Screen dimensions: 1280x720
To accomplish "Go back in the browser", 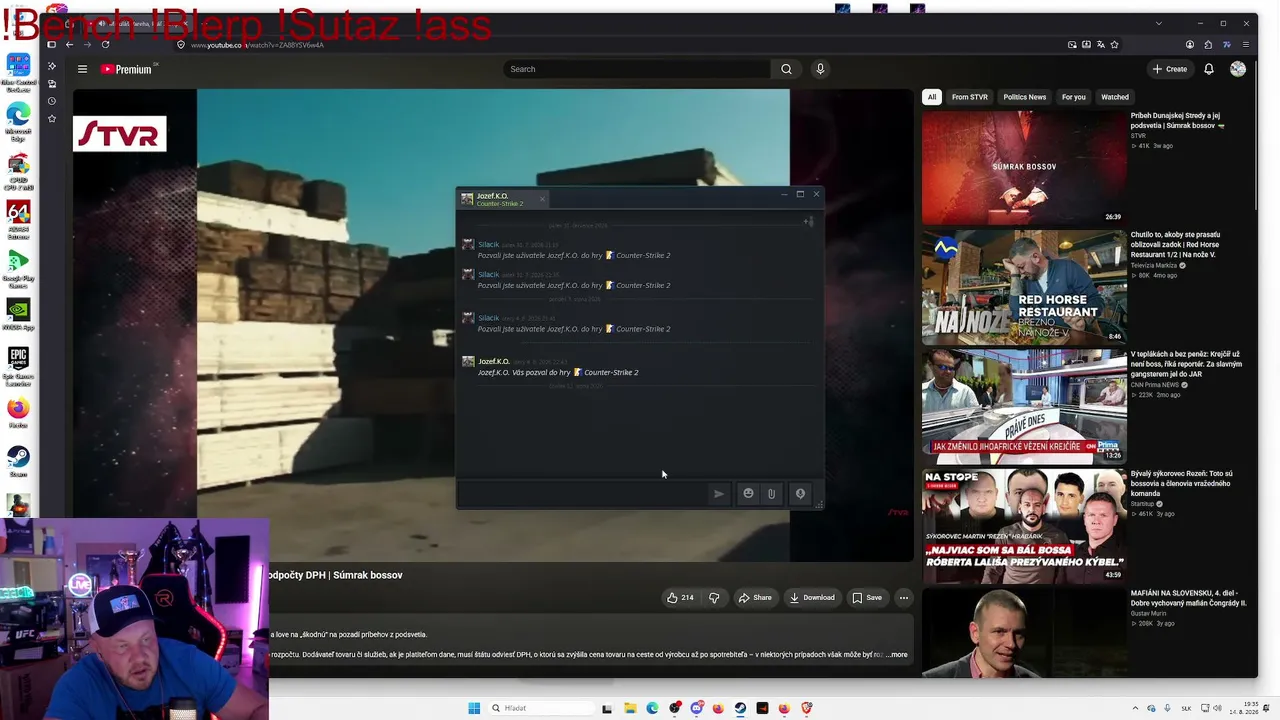I will (x=69, y=44).
